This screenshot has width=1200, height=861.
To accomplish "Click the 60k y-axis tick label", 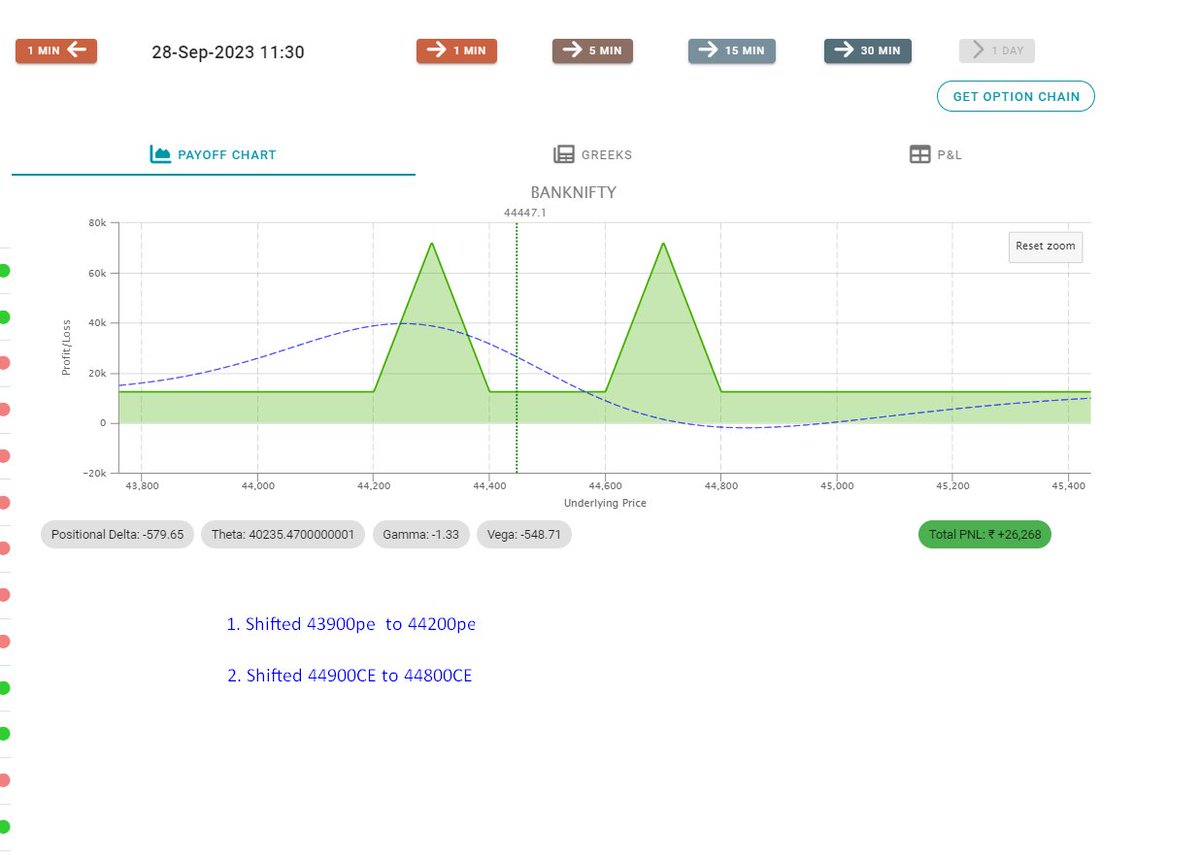I will pos(97,273).
